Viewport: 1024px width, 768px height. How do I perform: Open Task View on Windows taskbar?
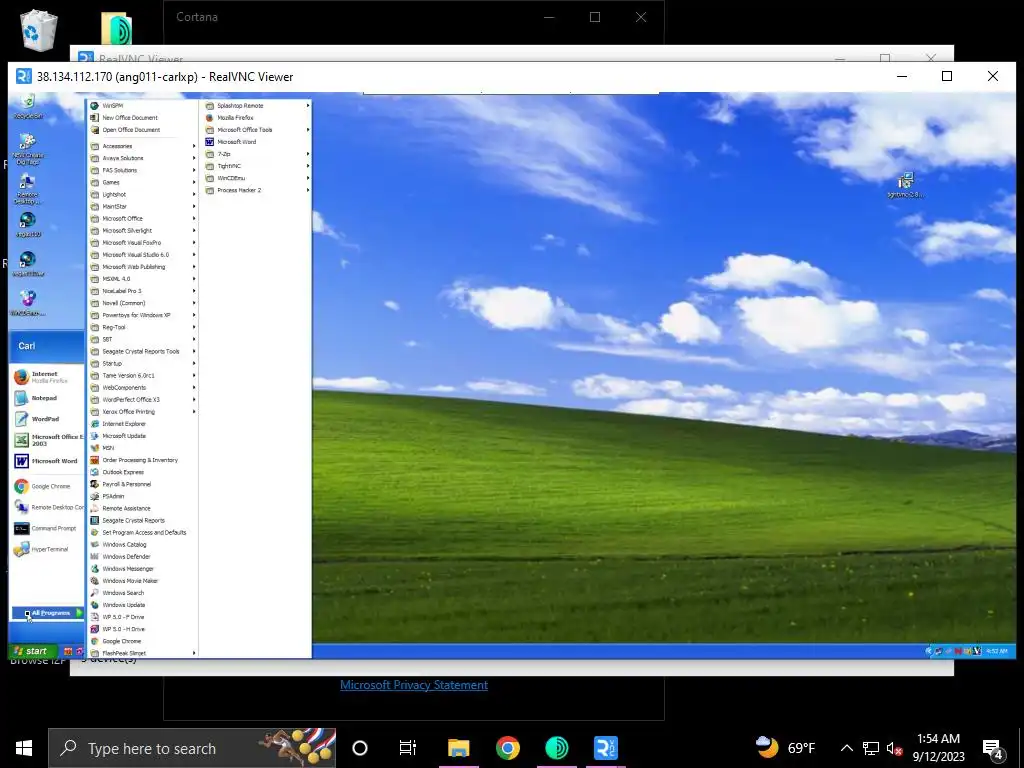(x=408, y=748)
